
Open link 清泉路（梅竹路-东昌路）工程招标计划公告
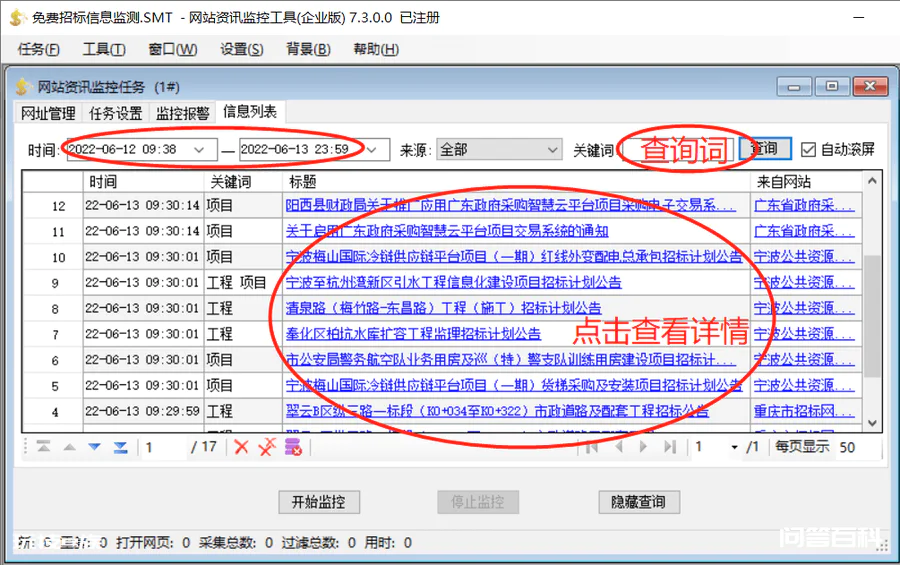(443, 308)
